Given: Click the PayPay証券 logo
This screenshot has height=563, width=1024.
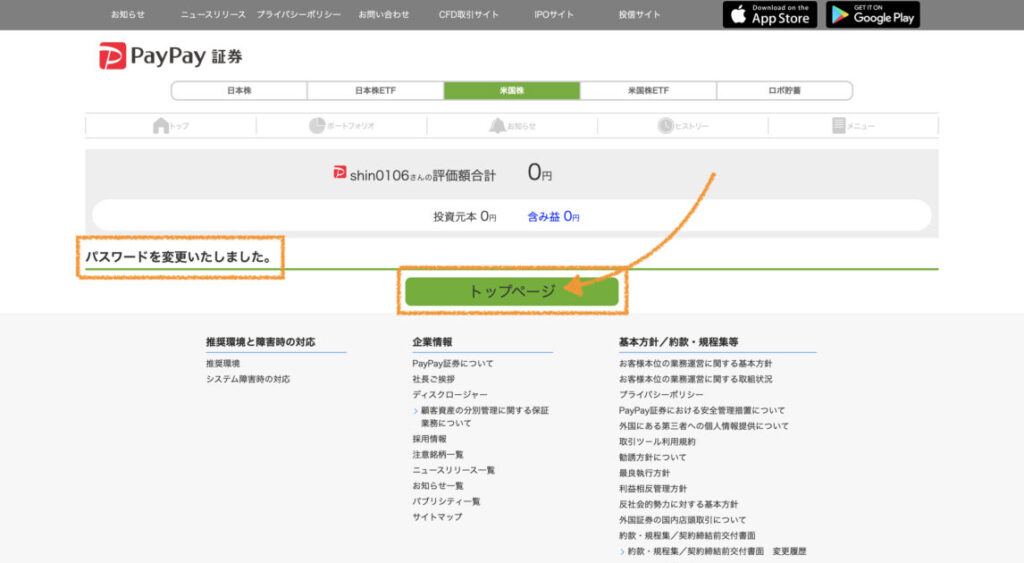Looking at the screenshot, I should [x=170, y=56].
